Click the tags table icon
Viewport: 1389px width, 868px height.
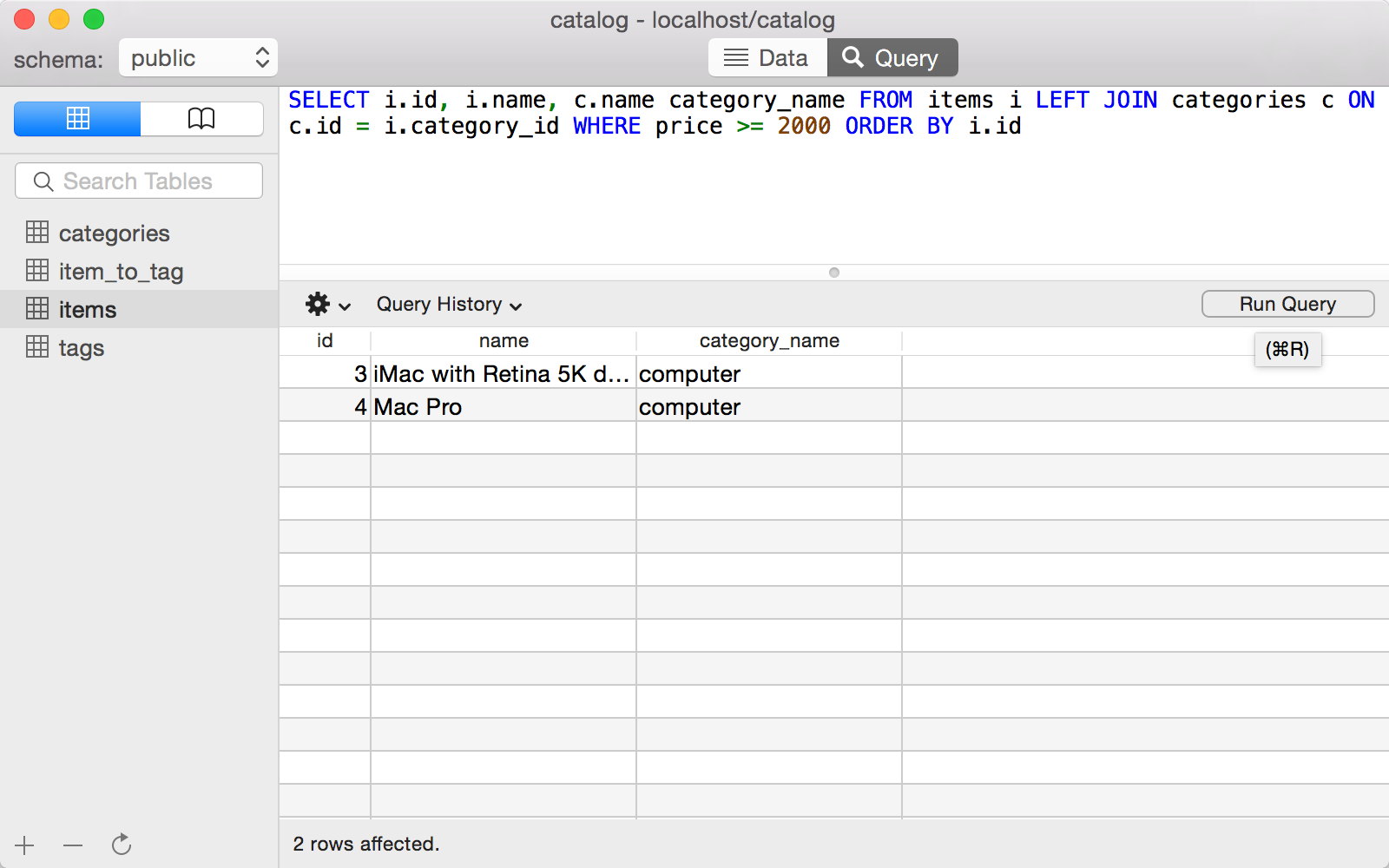coord(38,347)
